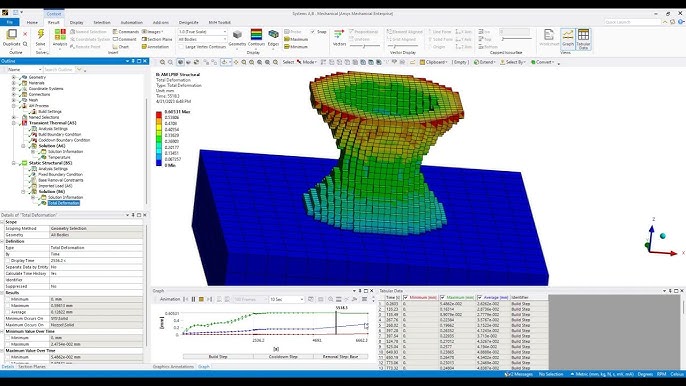The height and width of the screenshot is (386, 686).
Task: Select Total Deformation in the outline tree
Action: point(63,203)
